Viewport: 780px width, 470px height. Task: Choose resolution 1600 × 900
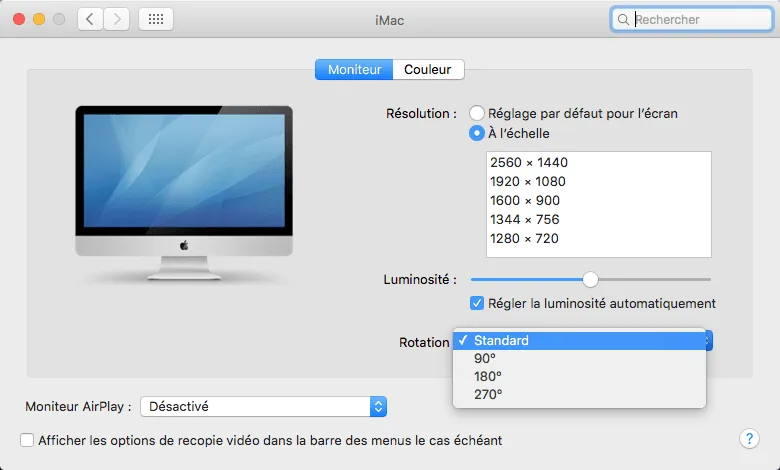coord(598,200)
